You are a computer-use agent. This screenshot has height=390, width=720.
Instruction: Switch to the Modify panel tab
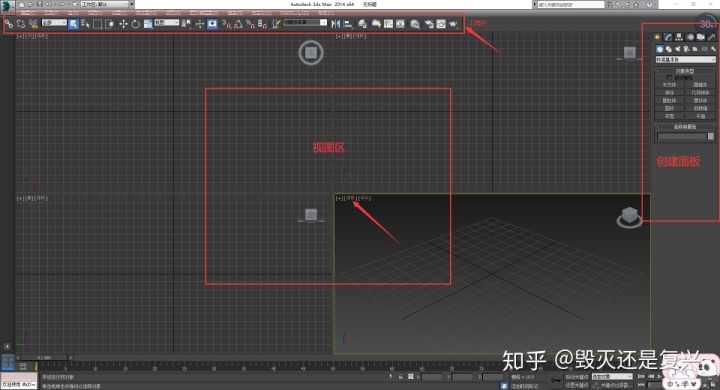click(668, 37)
